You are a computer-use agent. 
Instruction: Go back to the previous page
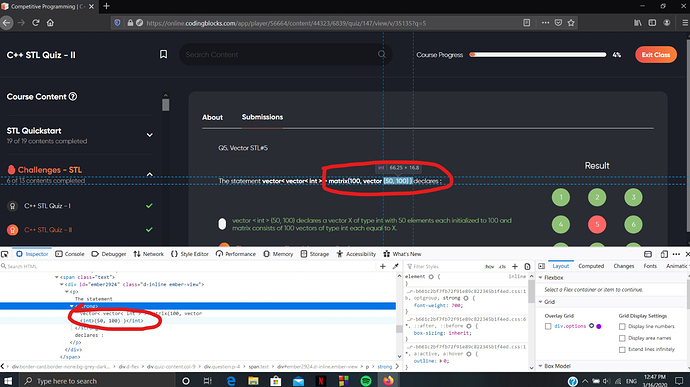pos(7,23)
